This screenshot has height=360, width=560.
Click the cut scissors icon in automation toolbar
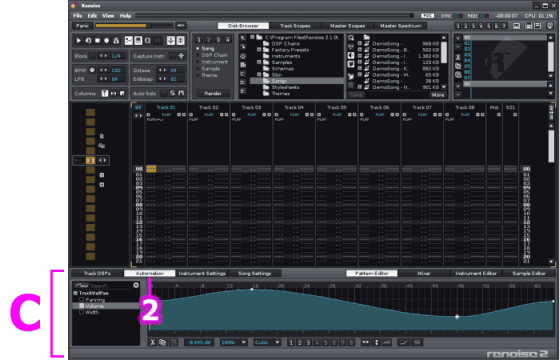click(152, 342)
